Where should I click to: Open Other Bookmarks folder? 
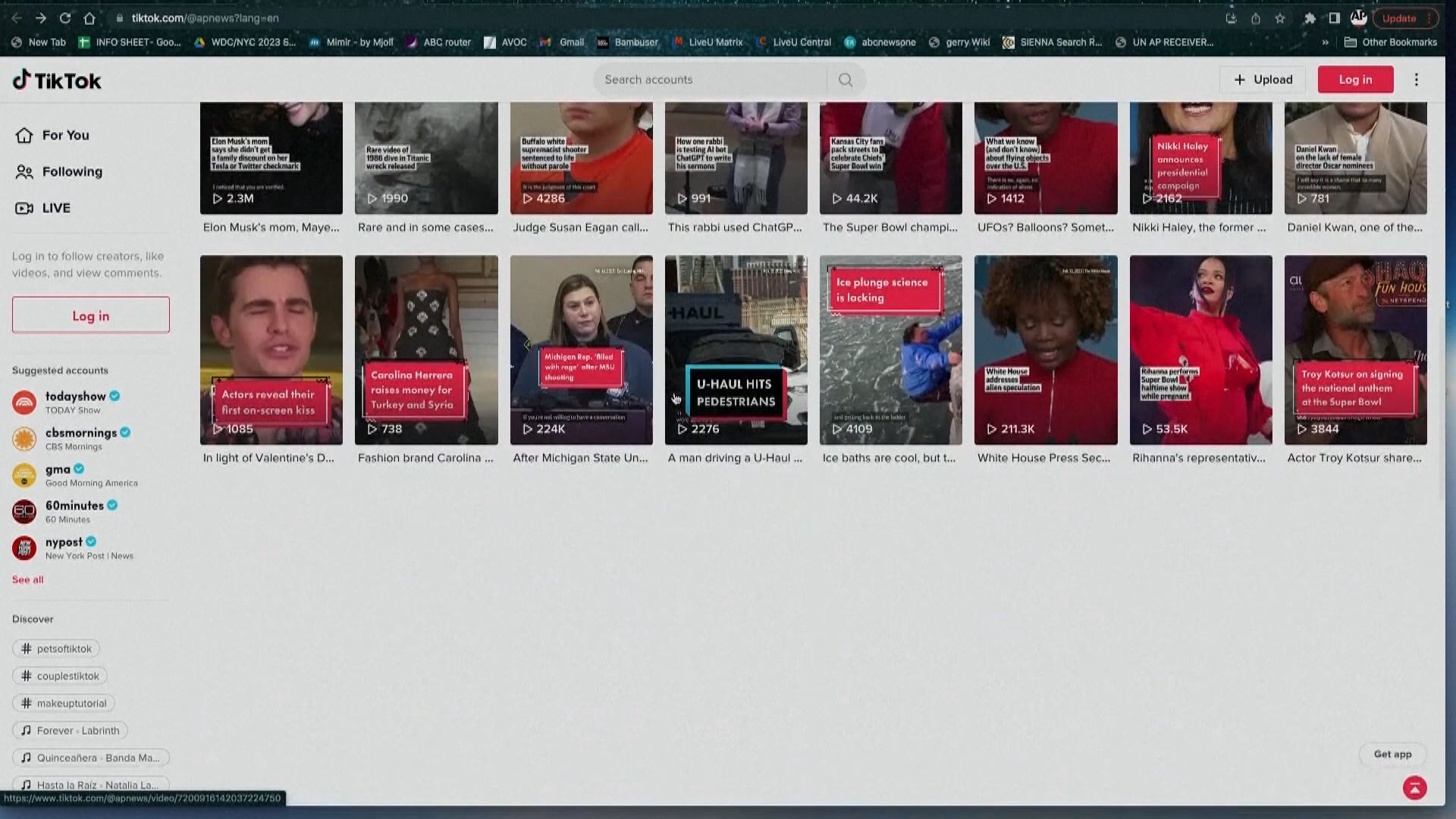click(1391, 42)
